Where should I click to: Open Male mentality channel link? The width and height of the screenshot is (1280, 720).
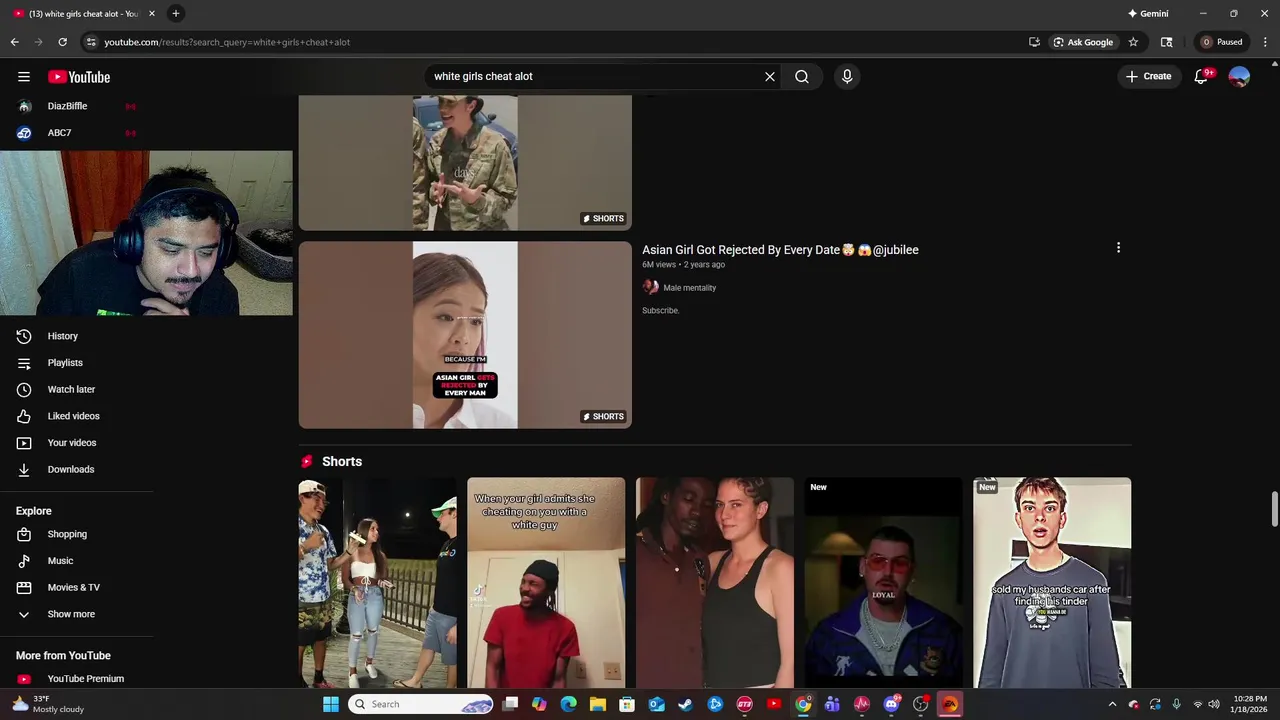tap(689, 288)
